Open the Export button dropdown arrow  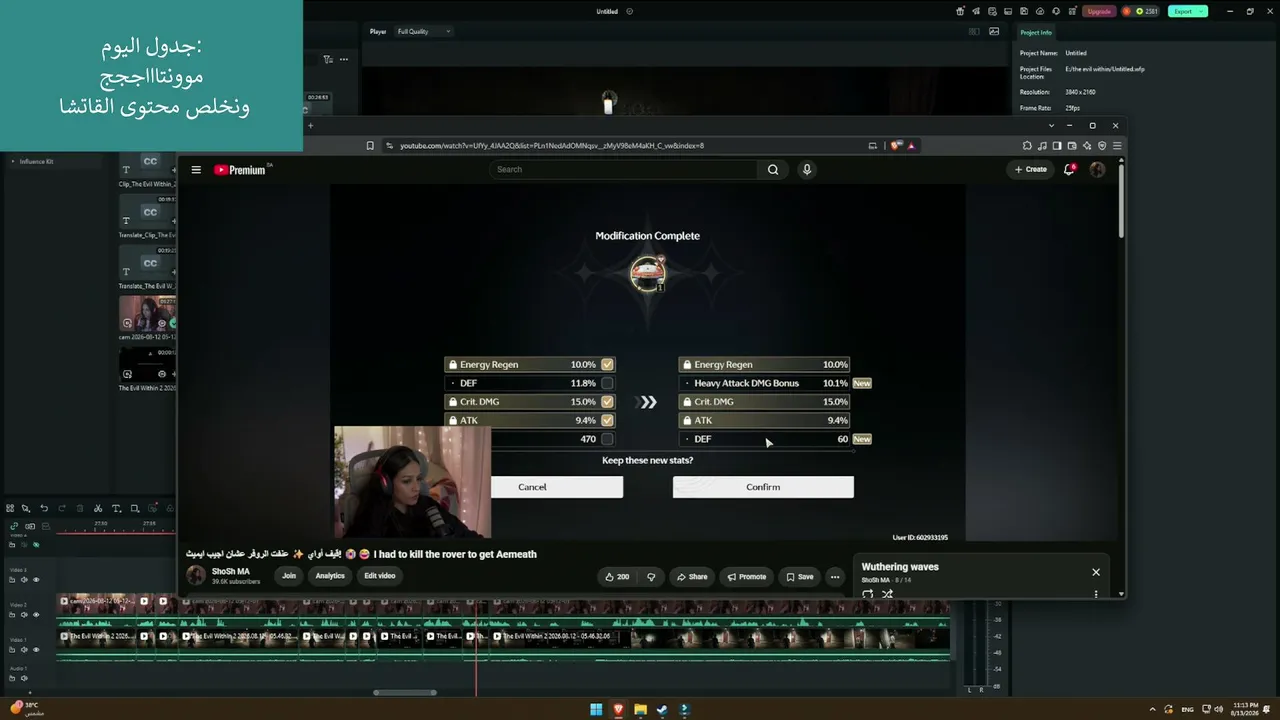[x=1201, y=12]
